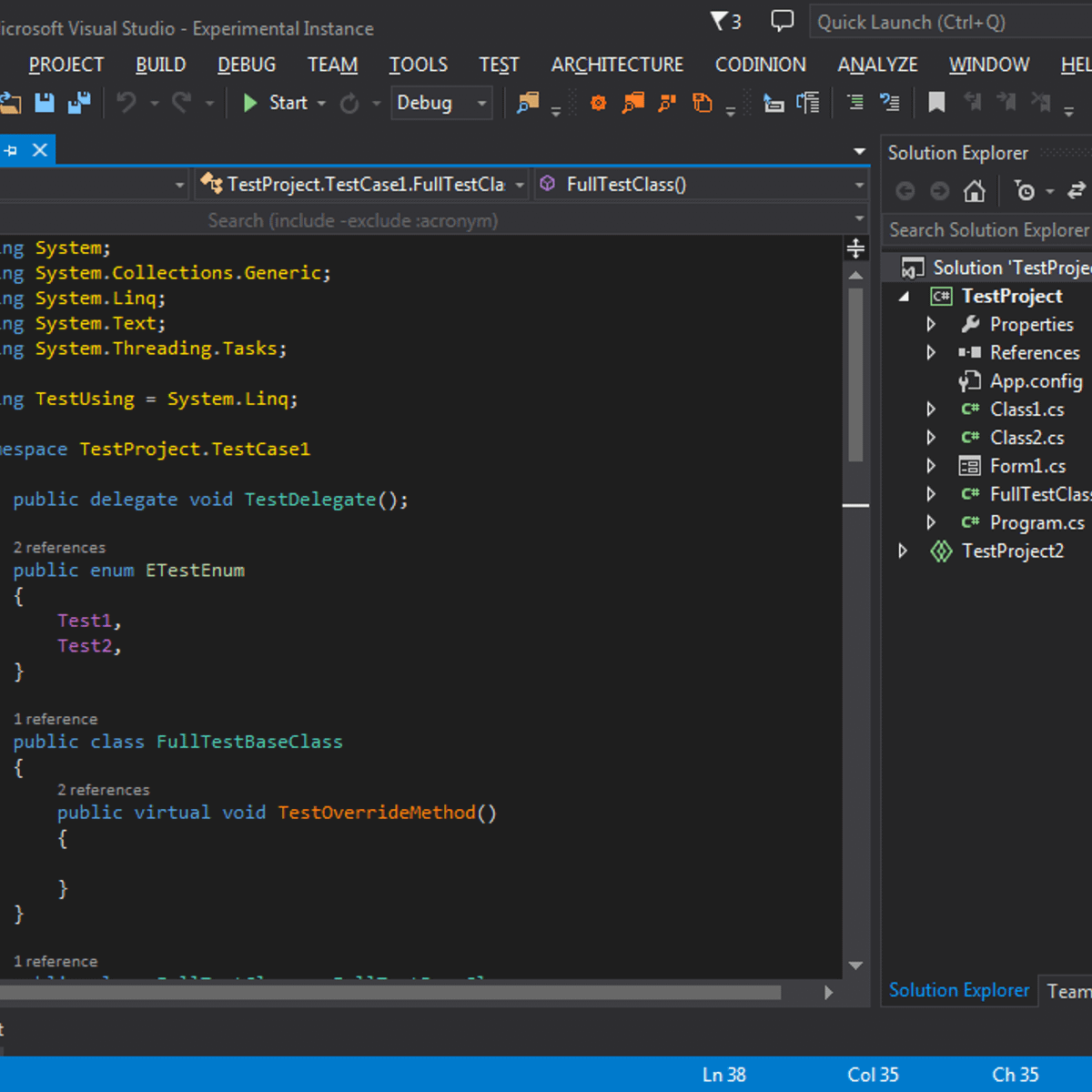
Task: Click the editor split-window handle icon
Action: point(855,248)
